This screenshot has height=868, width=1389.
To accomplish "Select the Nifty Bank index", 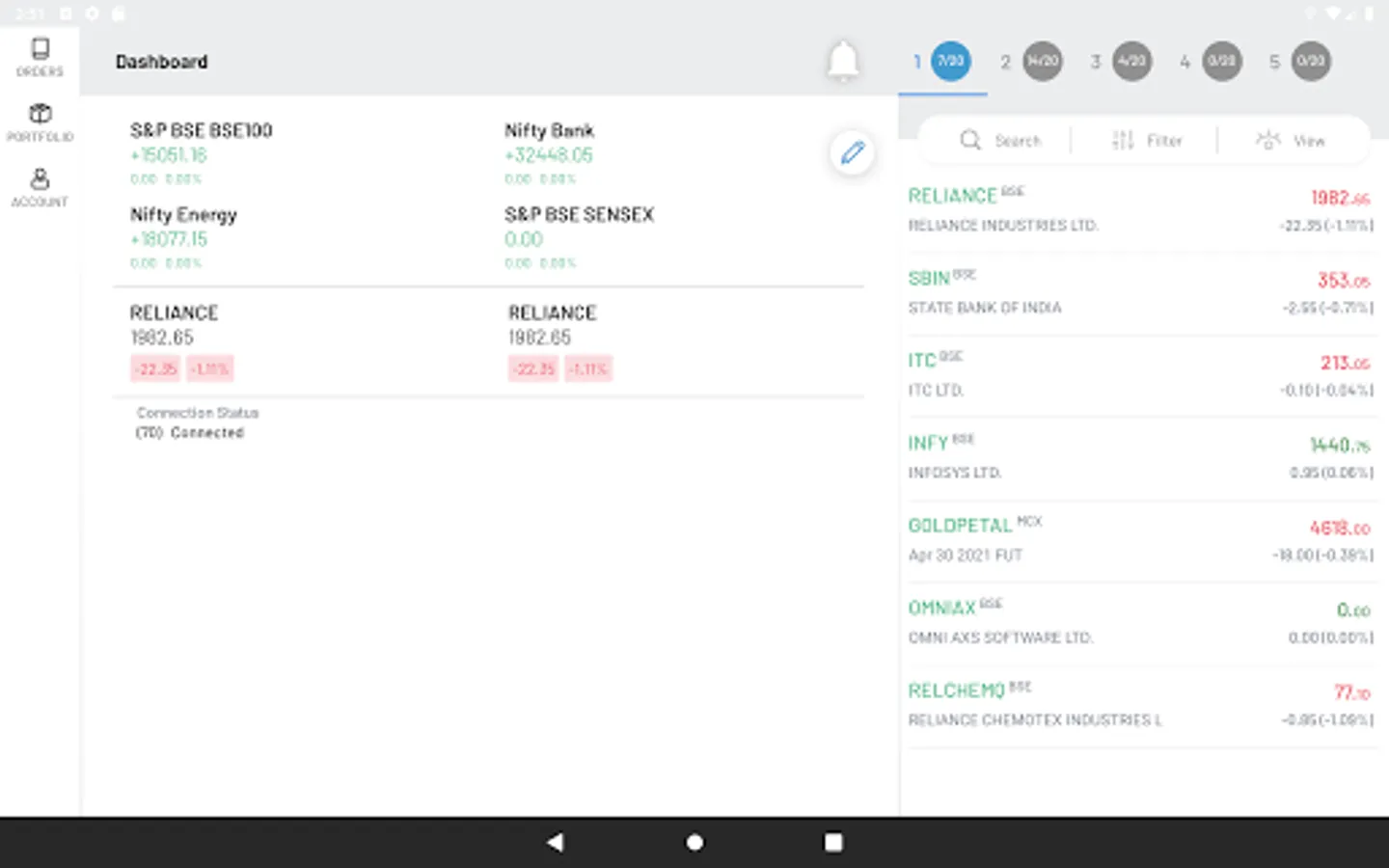I will tap(550, 152).
